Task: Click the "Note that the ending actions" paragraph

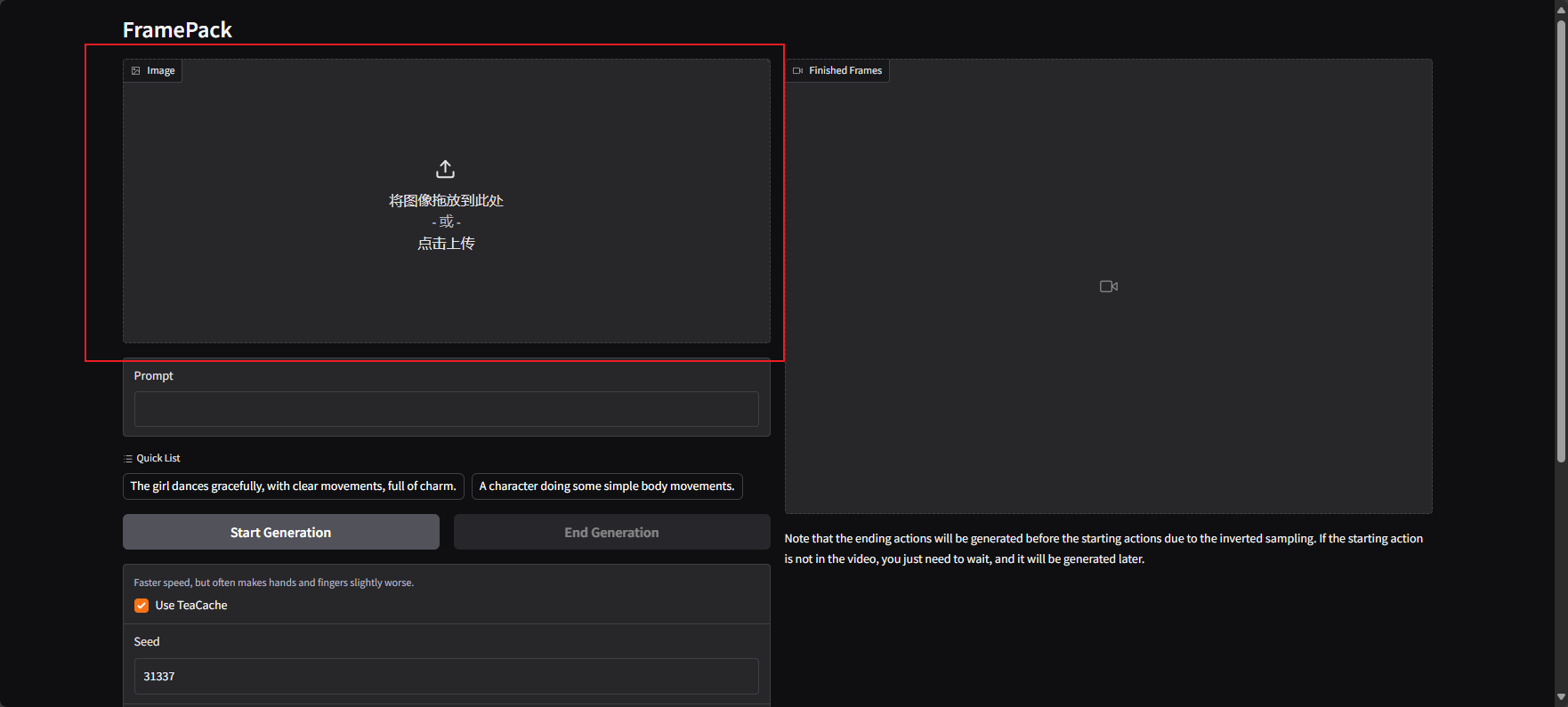Action: tap(1103, 549)
